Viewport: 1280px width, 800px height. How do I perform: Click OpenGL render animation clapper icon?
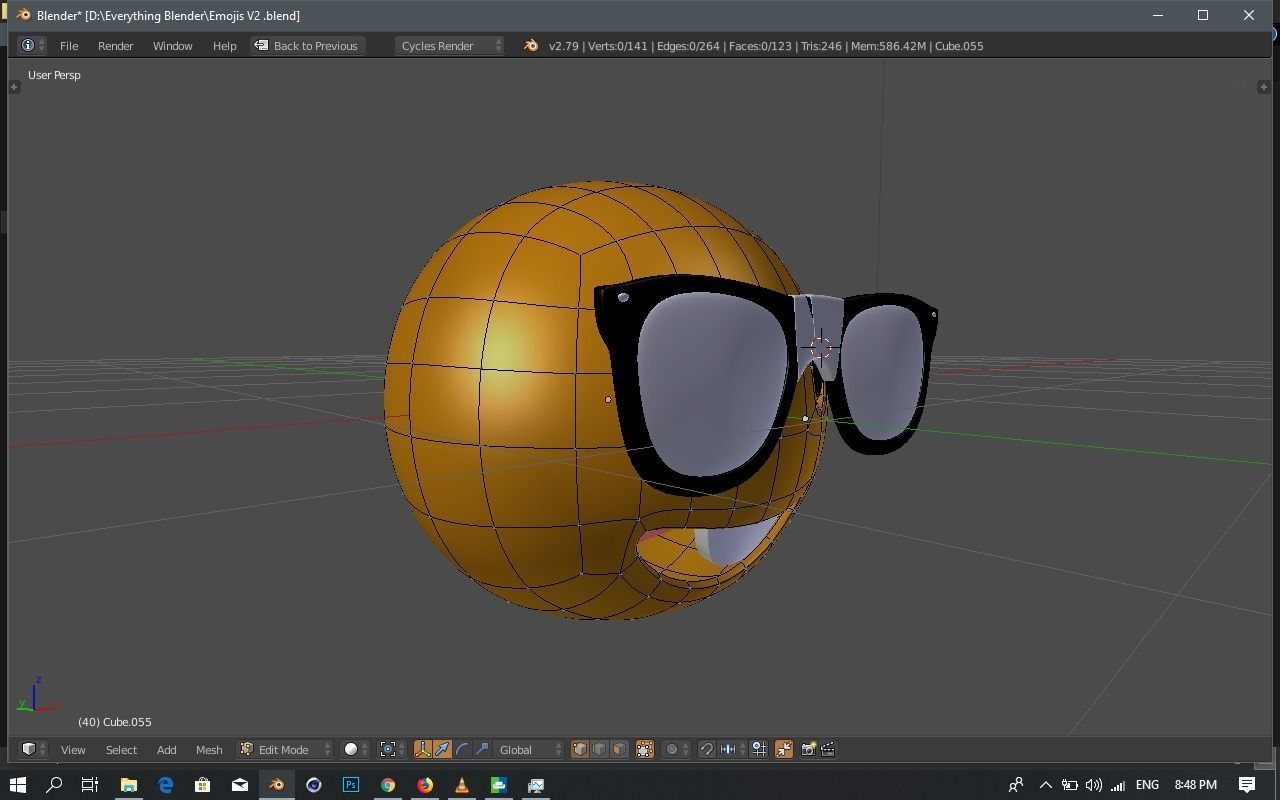click(828, 749)
